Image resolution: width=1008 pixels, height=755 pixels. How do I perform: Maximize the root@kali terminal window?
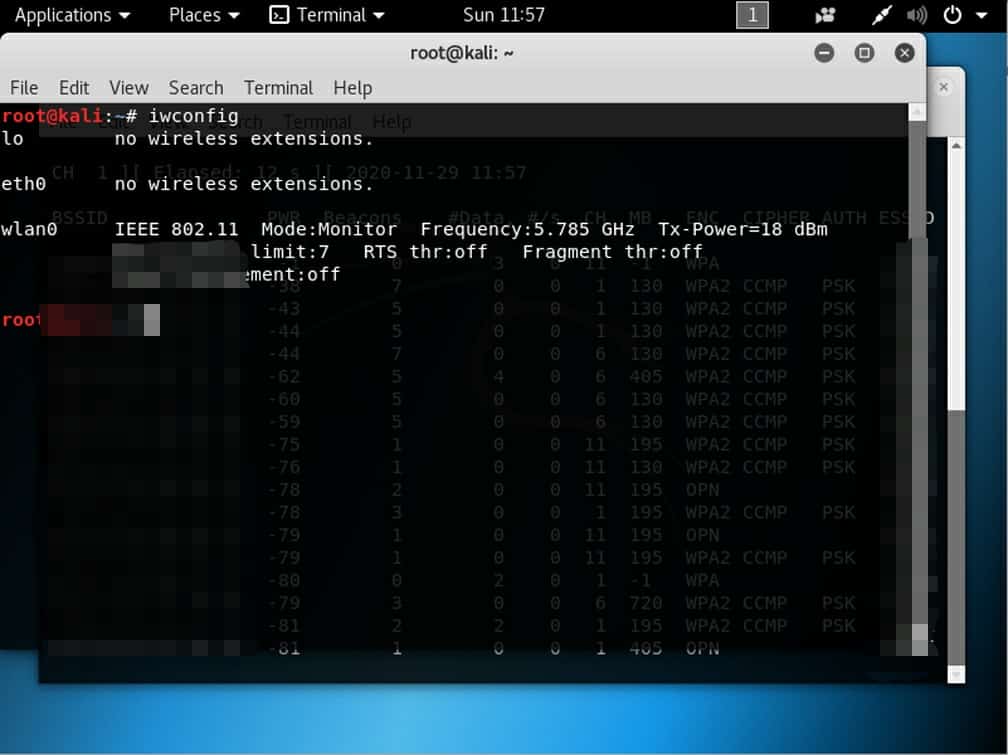pyautogui.click(x=865, y=53)
